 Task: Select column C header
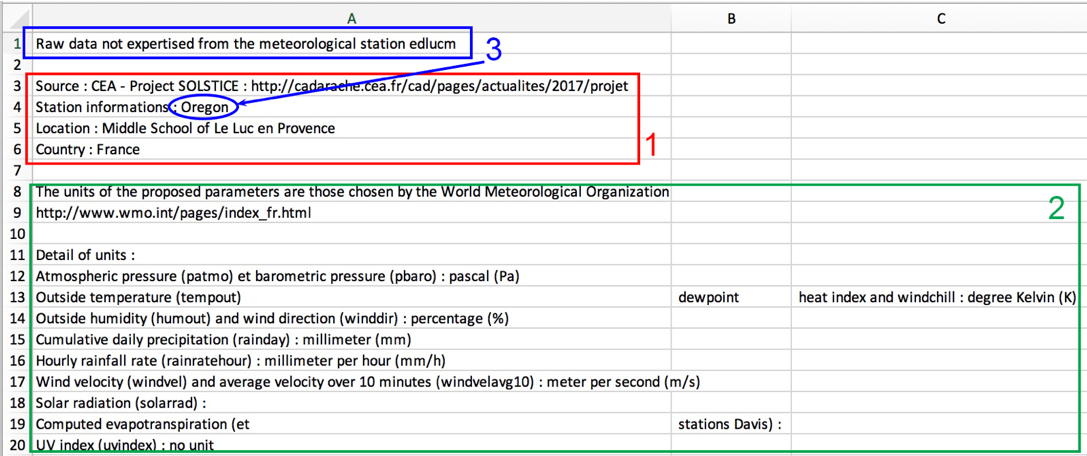click(940, 19)
